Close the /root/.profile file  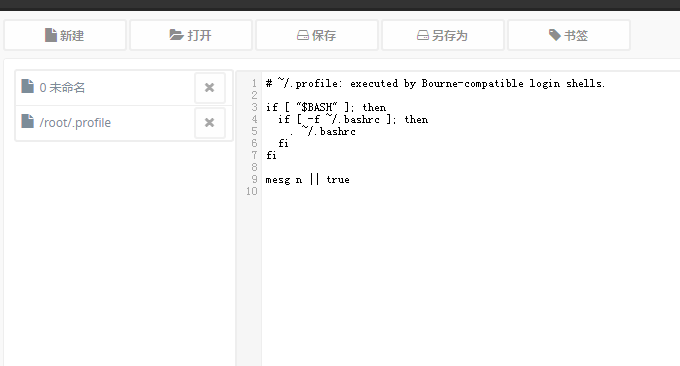209,123
